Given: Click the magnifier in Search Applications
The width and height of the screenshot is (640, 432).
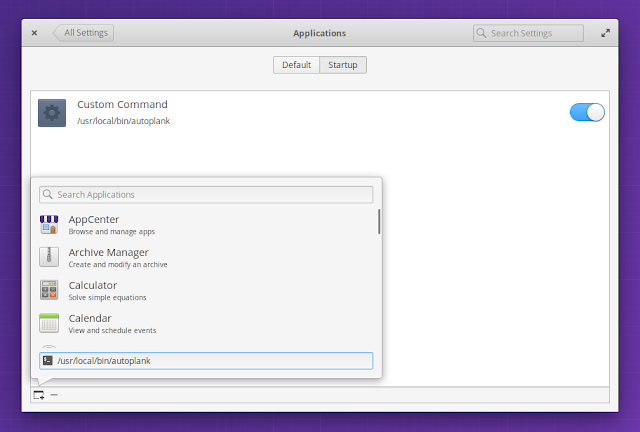Looking at the screenshot, I should [48, 194].
